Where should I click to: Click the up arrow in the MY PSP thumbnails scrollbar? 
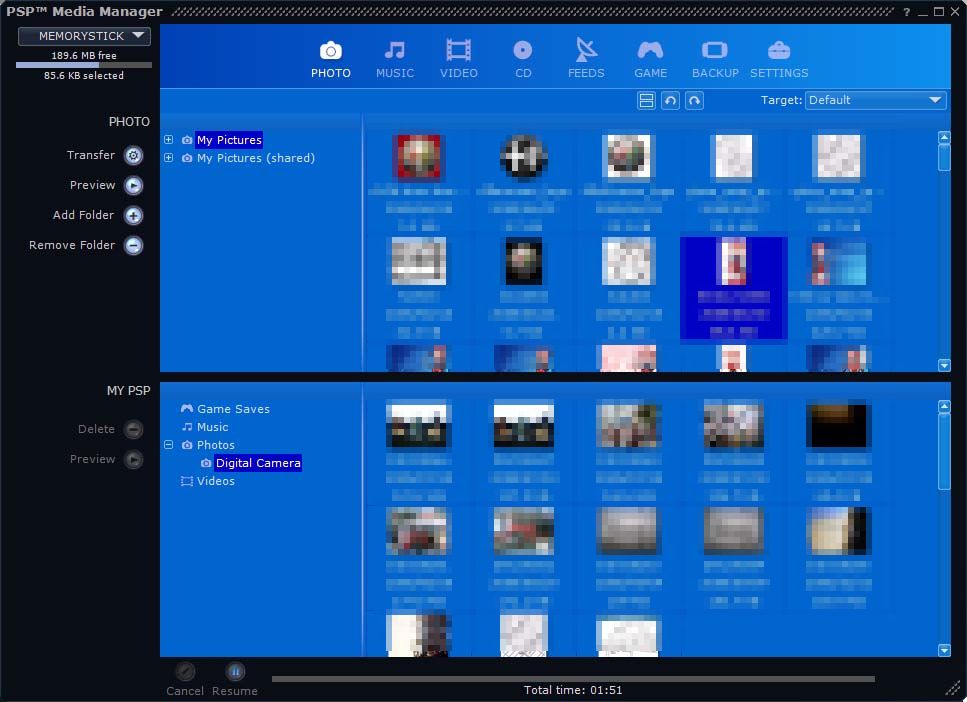(x=944, y=406)
